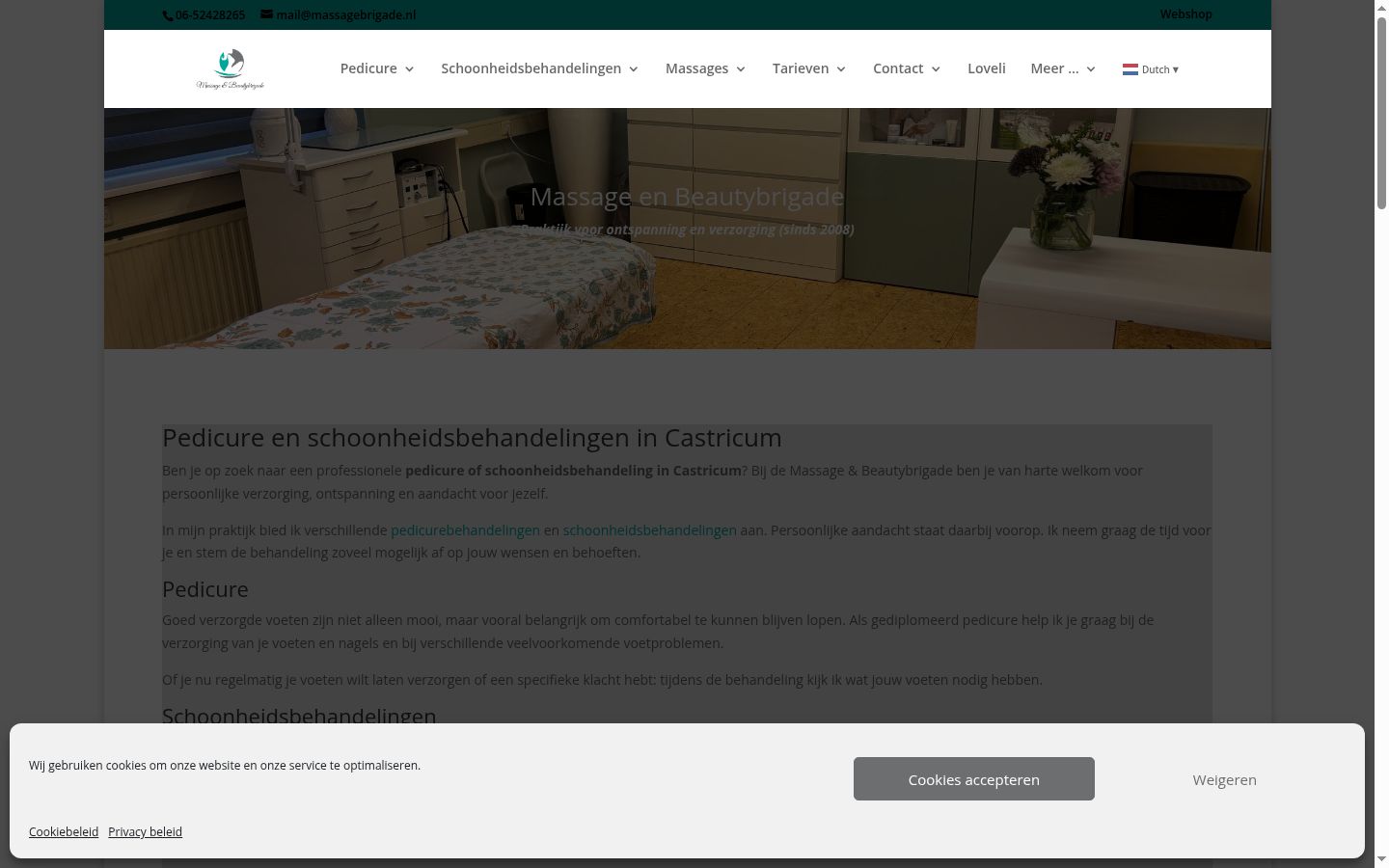Open the Loveli menu item
This screenshot has width=1389, height=868.
987,68
